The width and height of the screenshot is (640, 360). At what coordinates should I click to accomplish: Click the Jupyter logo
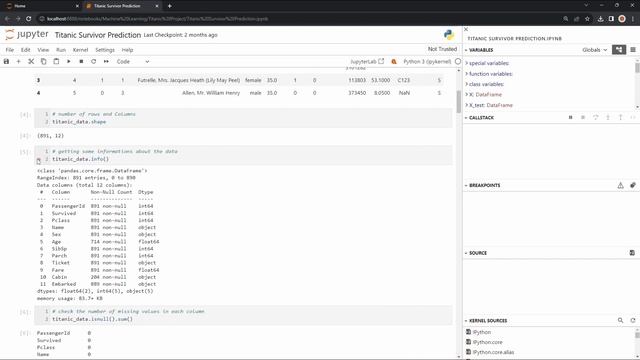point(27,35)
